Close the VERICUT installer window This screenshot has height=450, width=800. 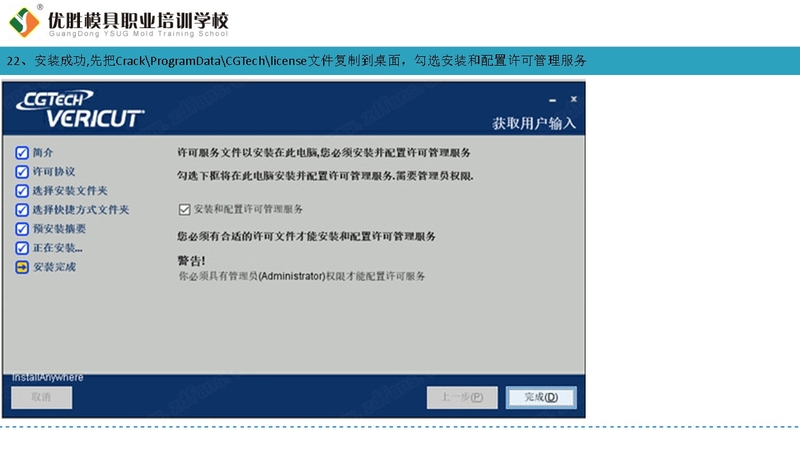574,99
